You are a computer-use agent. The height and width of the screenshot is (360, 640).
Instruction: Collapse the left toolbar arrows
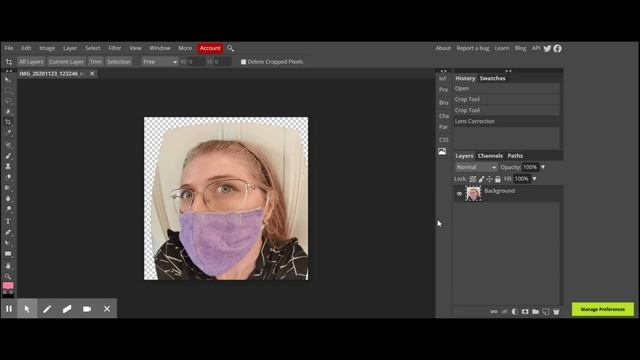pyautogui.click(x=9, y=71)
